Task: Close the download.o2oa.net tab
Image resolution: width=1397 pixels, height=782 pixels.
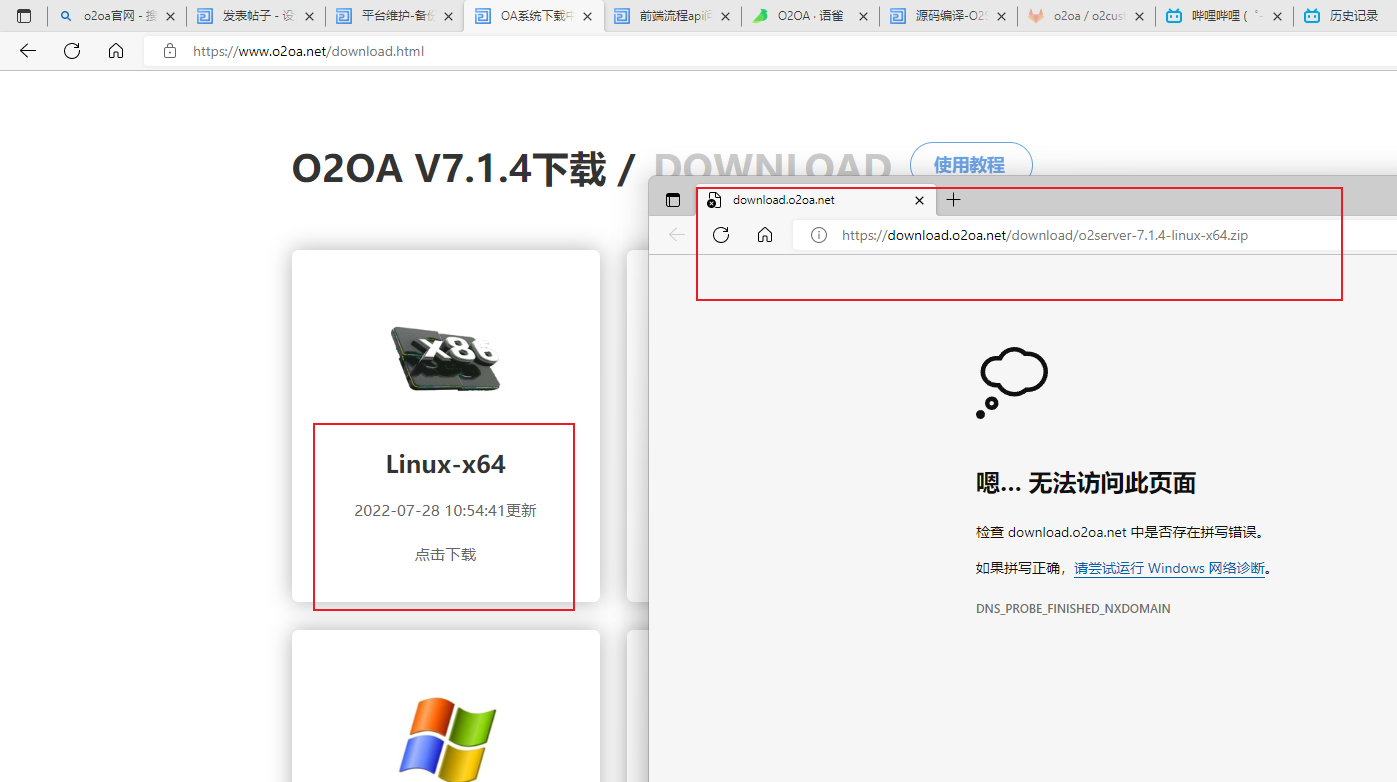Action: click(920, 200)
